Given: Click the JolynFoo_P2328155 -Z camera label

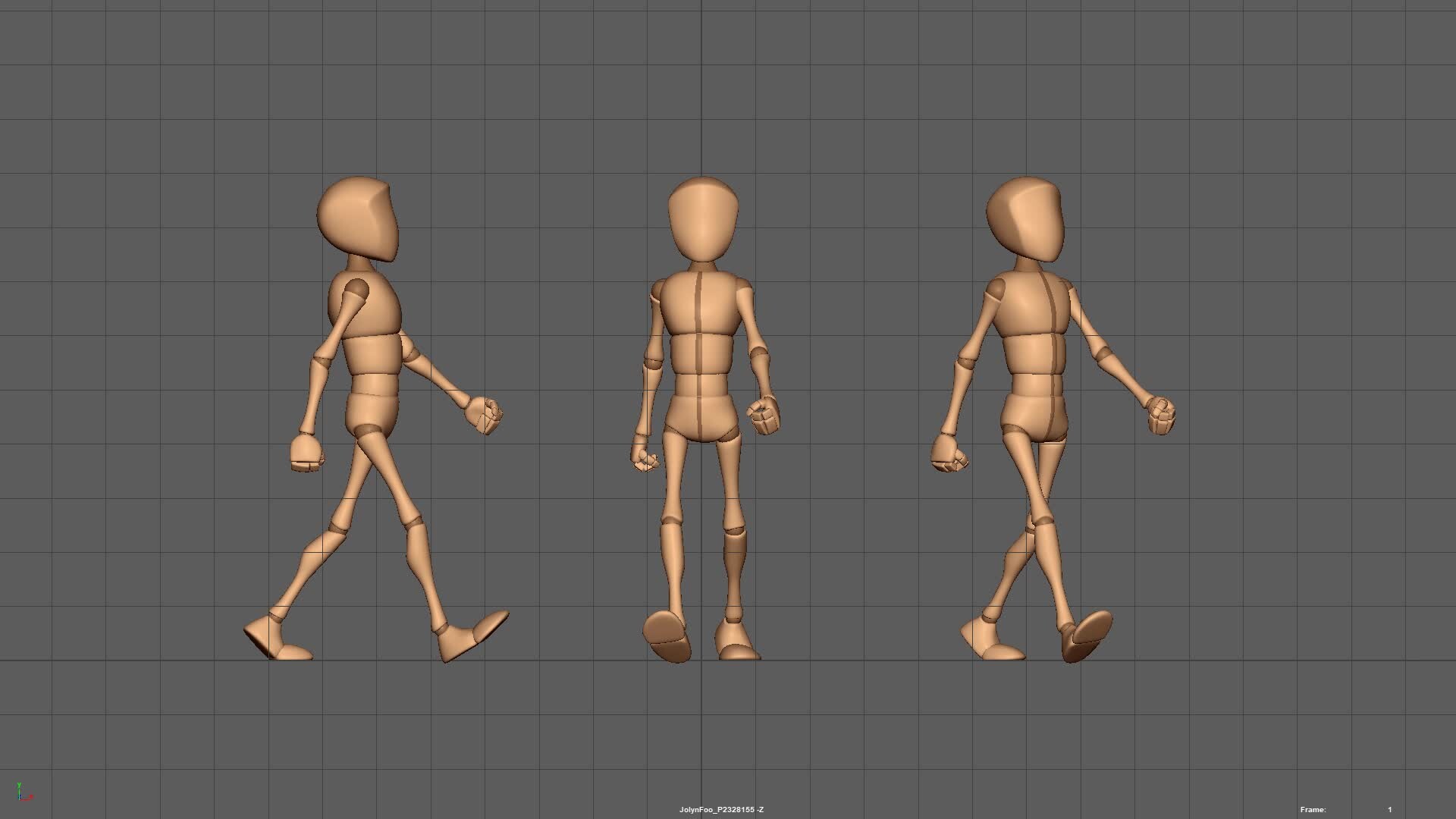Looking at the screenshot, I should click(720, 810).
